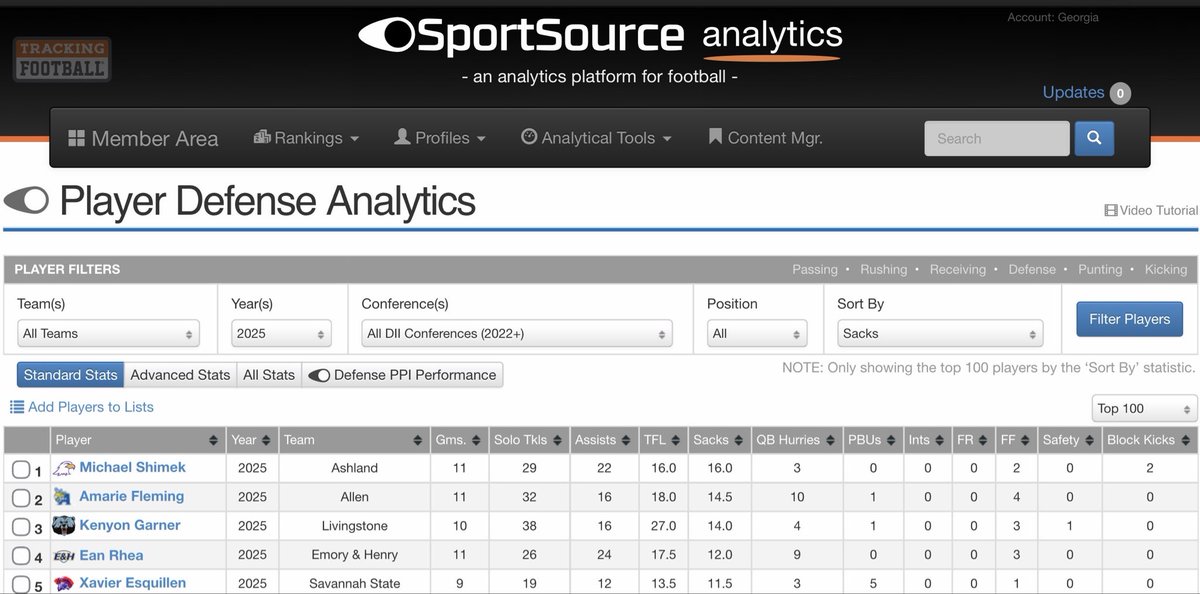Open the Position dropdown
Viewport: 1200px width, 594px height.
tap(756, 334)
